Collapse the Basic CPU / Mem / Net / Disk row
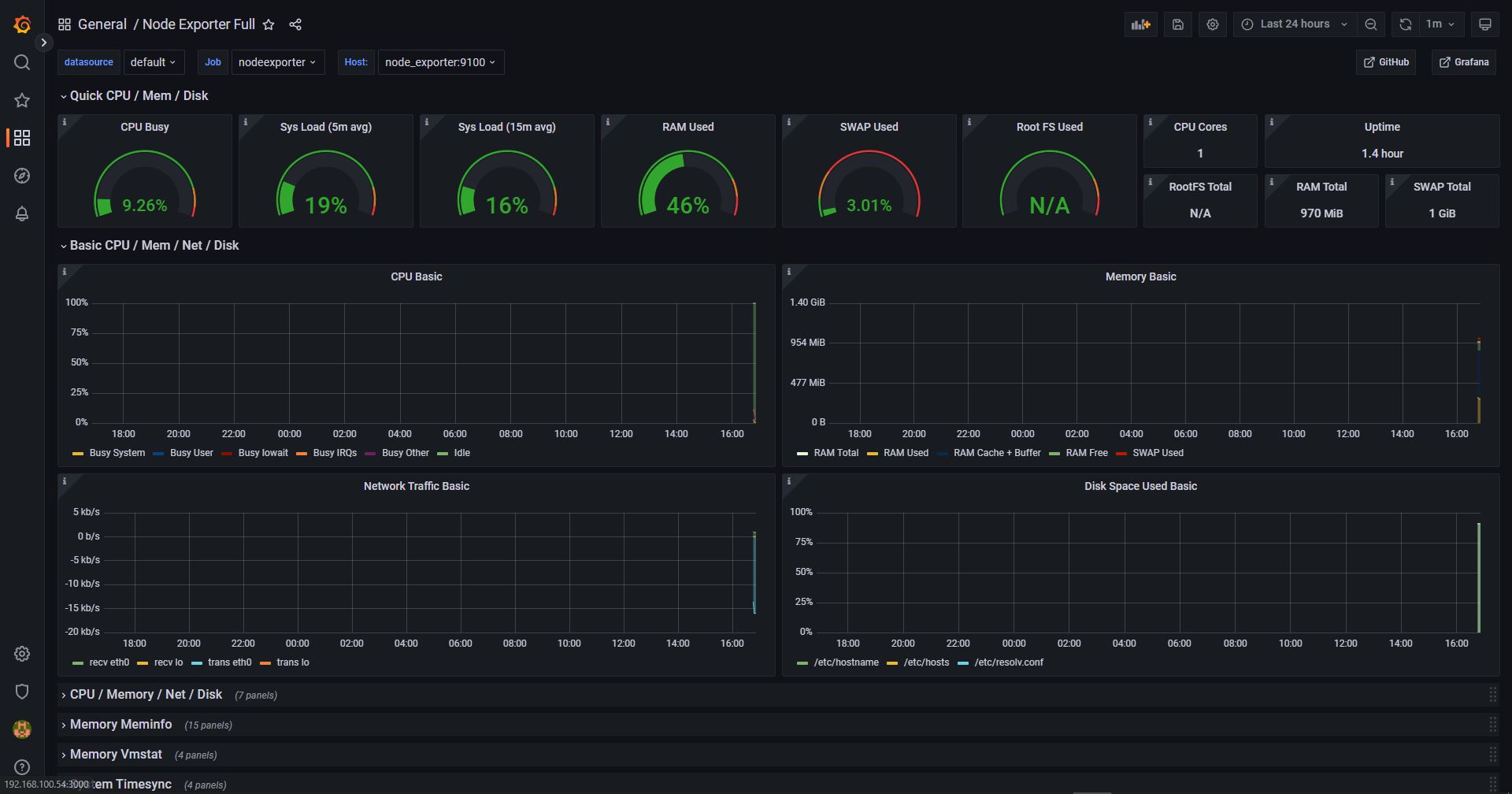The height and width of the screenshot is (794, 1512). 150,245
